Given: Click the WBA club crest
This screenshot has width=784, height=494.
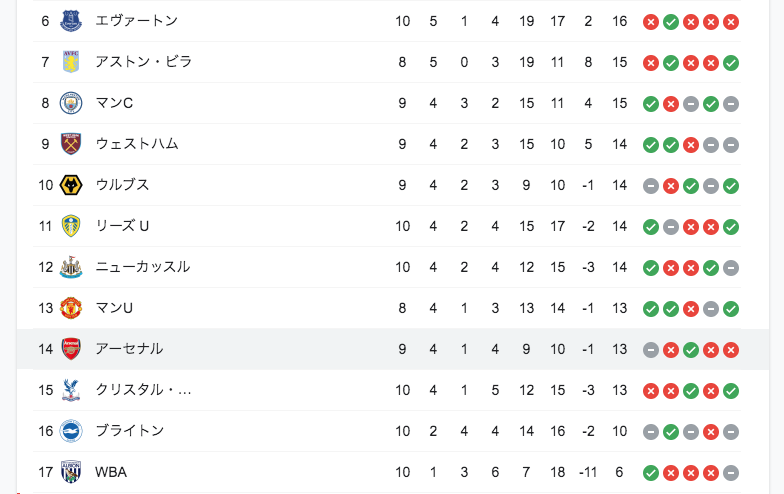Looking at the screenshot, I should 71,472.
